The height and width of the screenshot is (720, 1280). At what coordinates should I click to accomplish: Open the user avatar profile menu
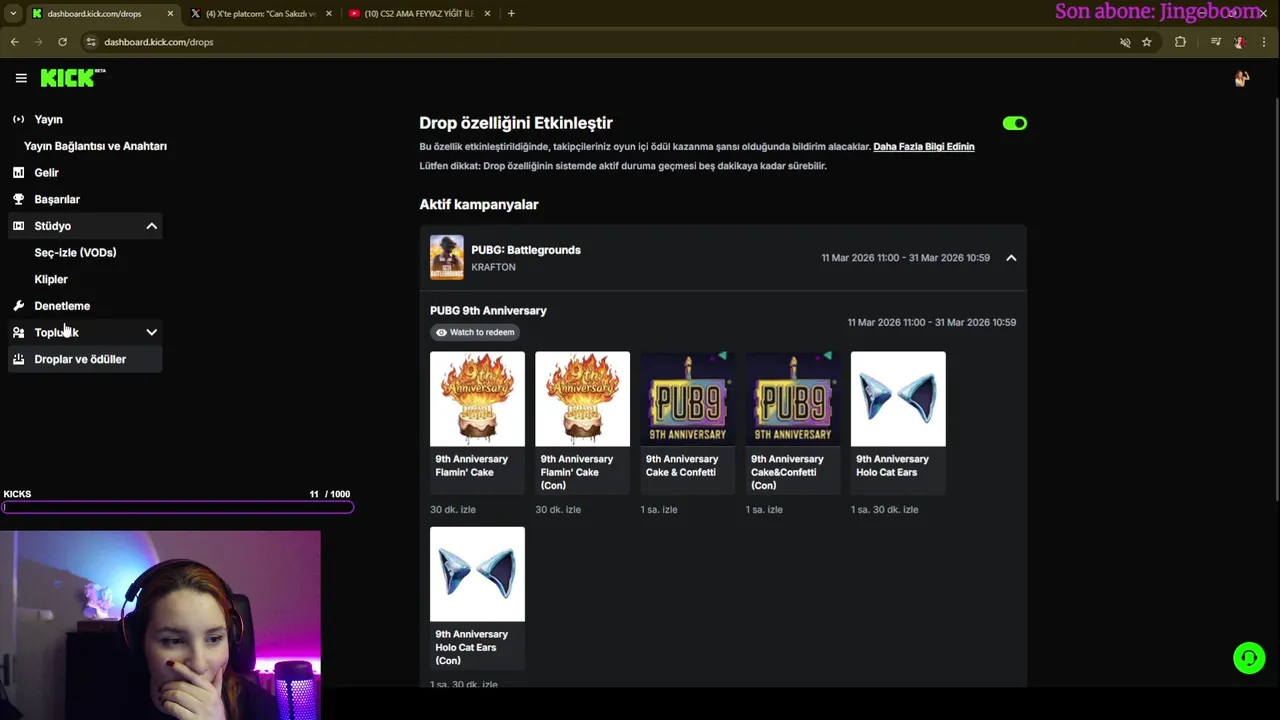click(x=1241, y=79)
